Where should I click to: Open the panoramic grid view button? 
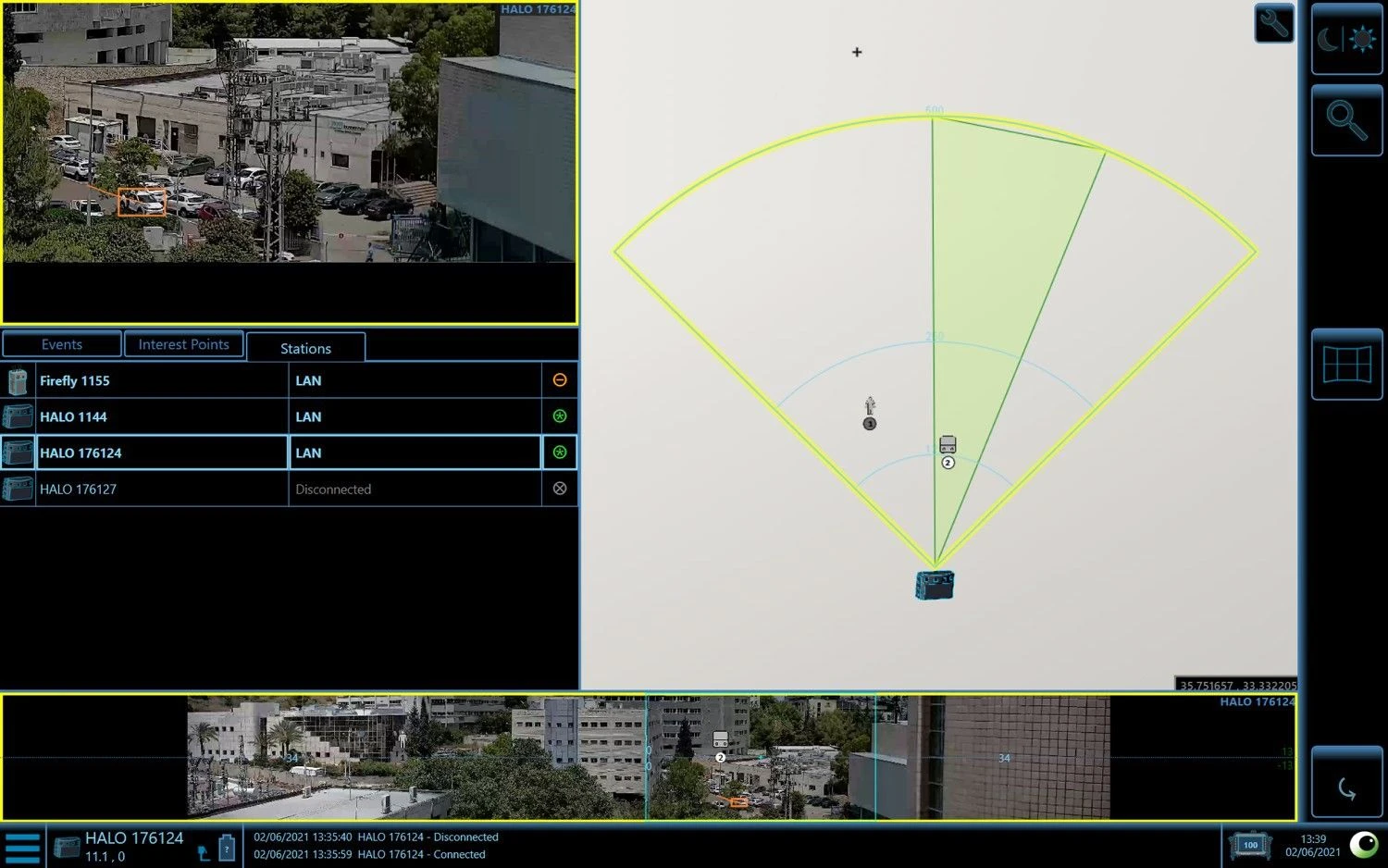1346,365
